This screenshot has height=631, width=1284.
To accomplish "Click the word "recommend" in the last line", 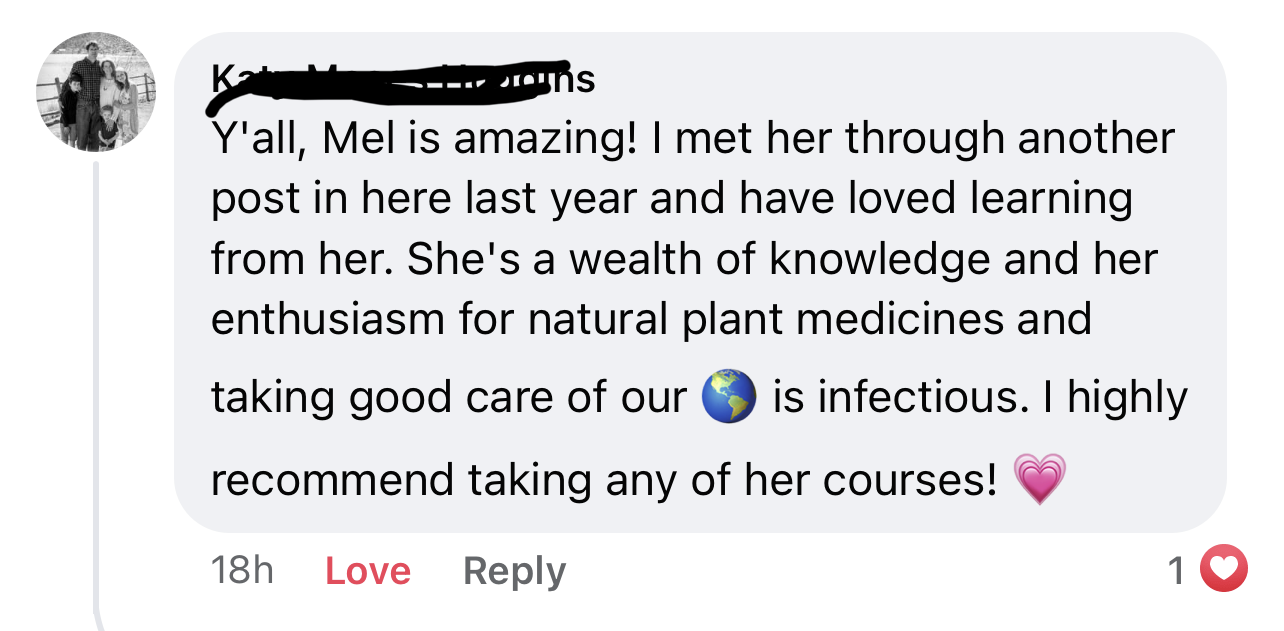I will click(331, 480).
